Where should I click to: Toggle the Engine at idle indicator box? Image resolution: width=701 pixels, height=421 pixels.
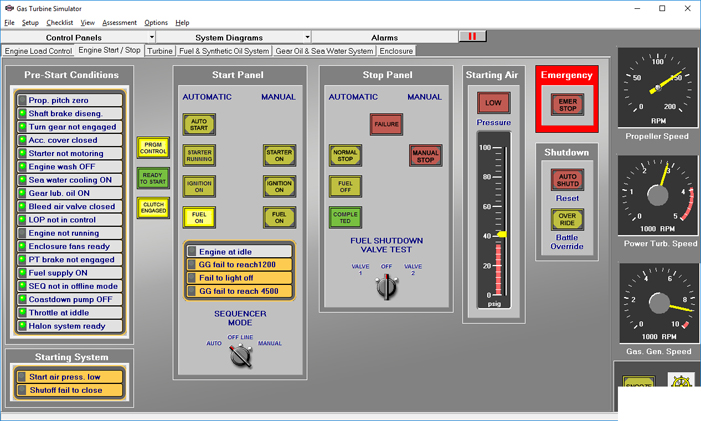(192, 251)
